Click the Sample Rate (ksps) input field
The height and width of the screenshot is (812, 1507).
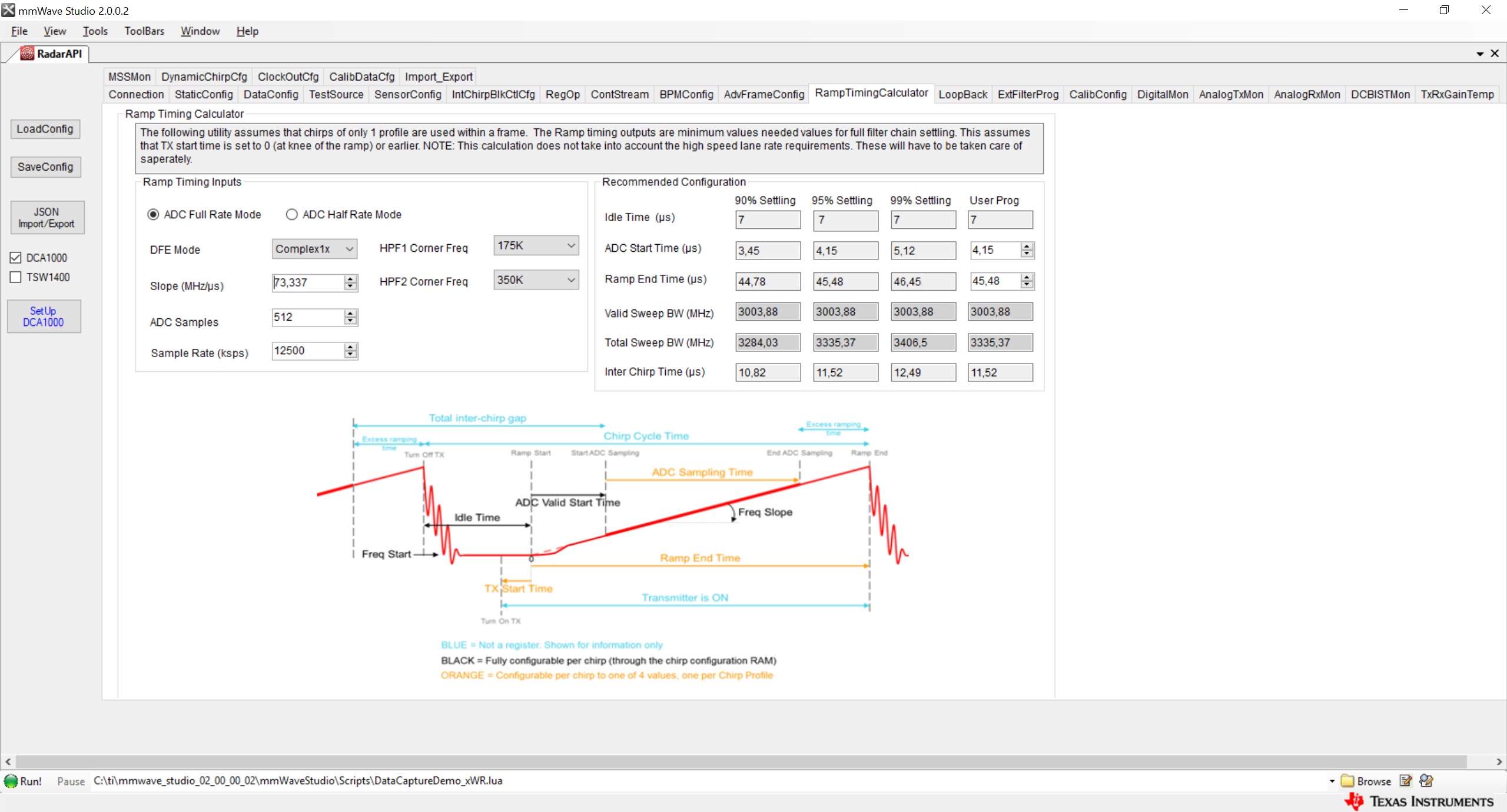click(x=308, y=351)
